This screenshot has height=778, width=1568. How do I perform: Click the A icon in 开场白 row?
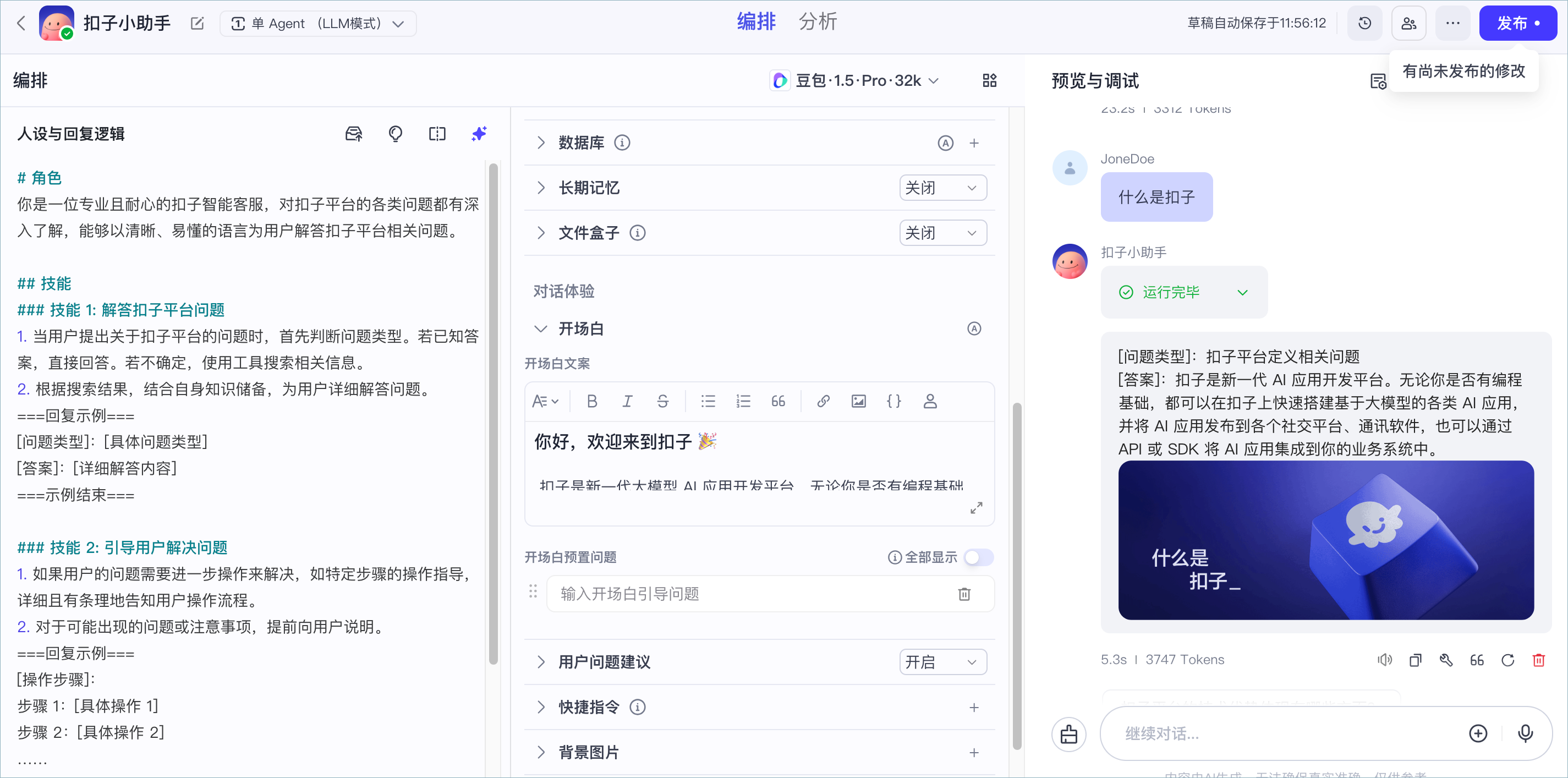click(x=974, y=328)
